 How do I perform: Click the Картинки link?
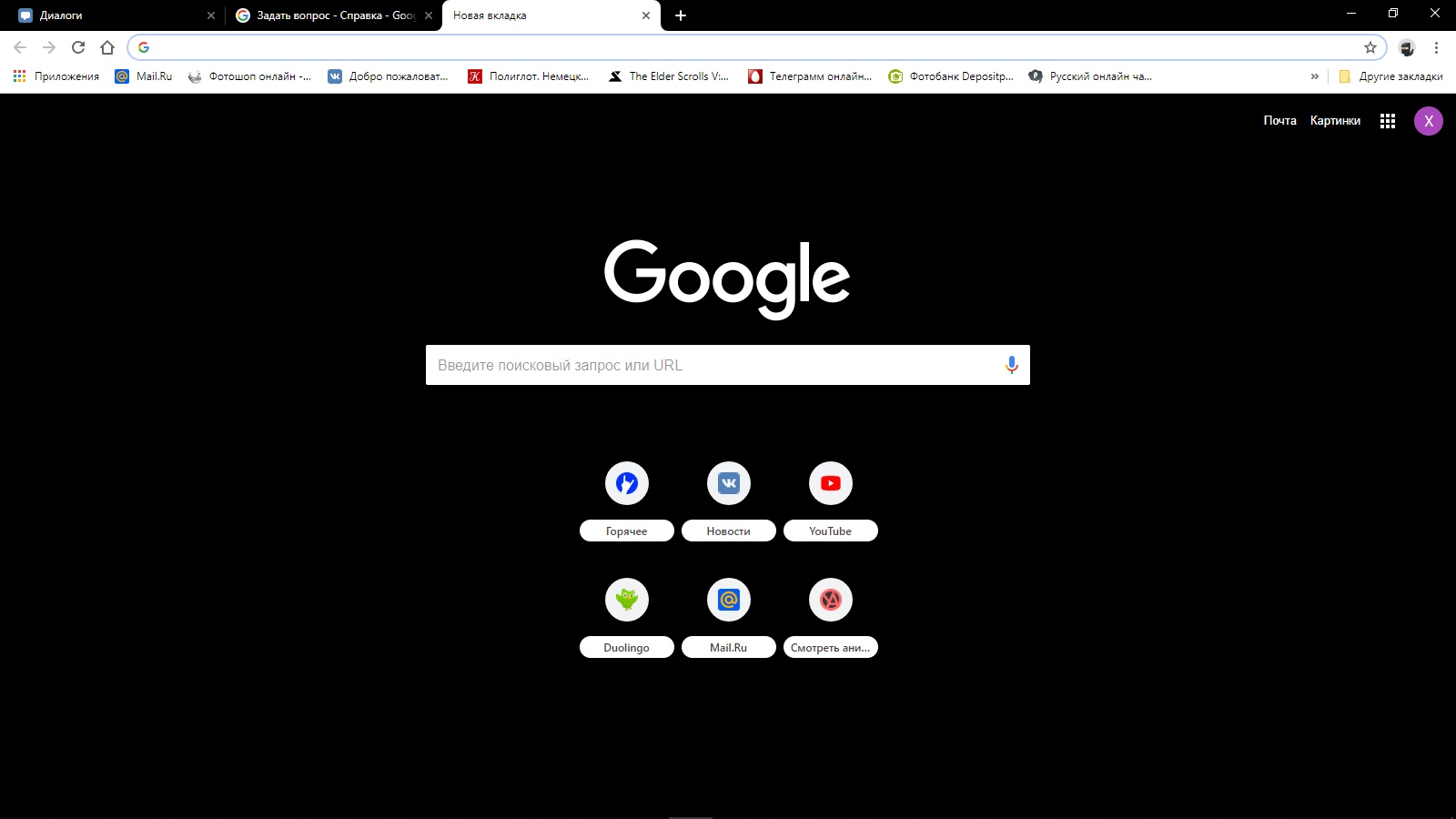click(x=1335, y=121)
